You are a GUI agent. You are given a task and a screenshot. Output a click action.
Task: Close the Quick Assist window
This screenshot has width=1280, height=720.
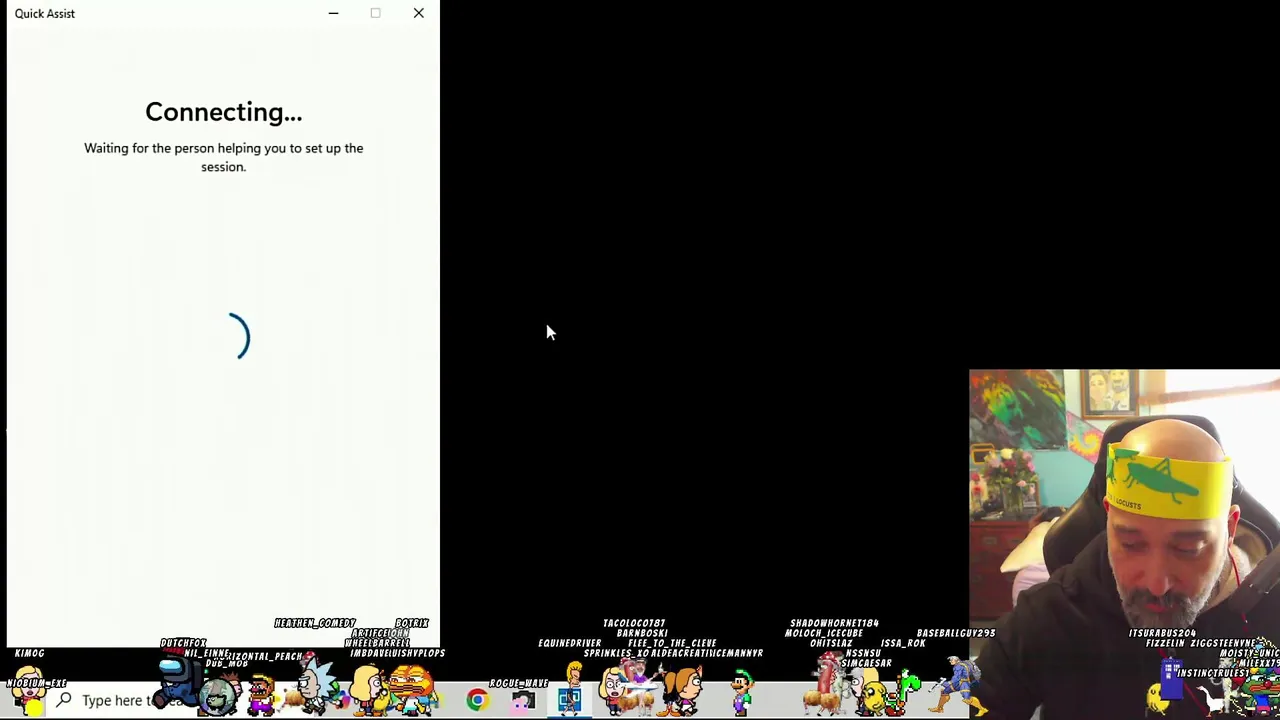coord(418,13)
